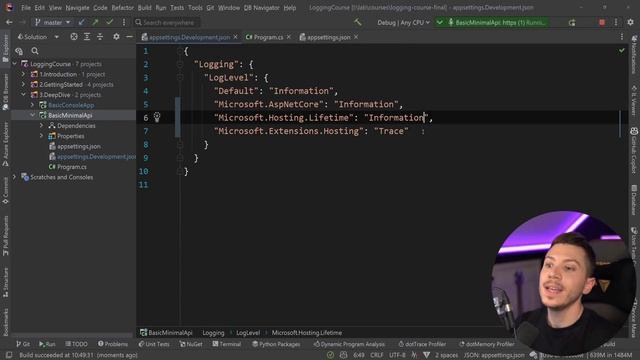The width and height of the screenshot is (640, 360).
Task: Click the Commit checkmark icon
Action: pyautogui.click(x=109, y=22)
